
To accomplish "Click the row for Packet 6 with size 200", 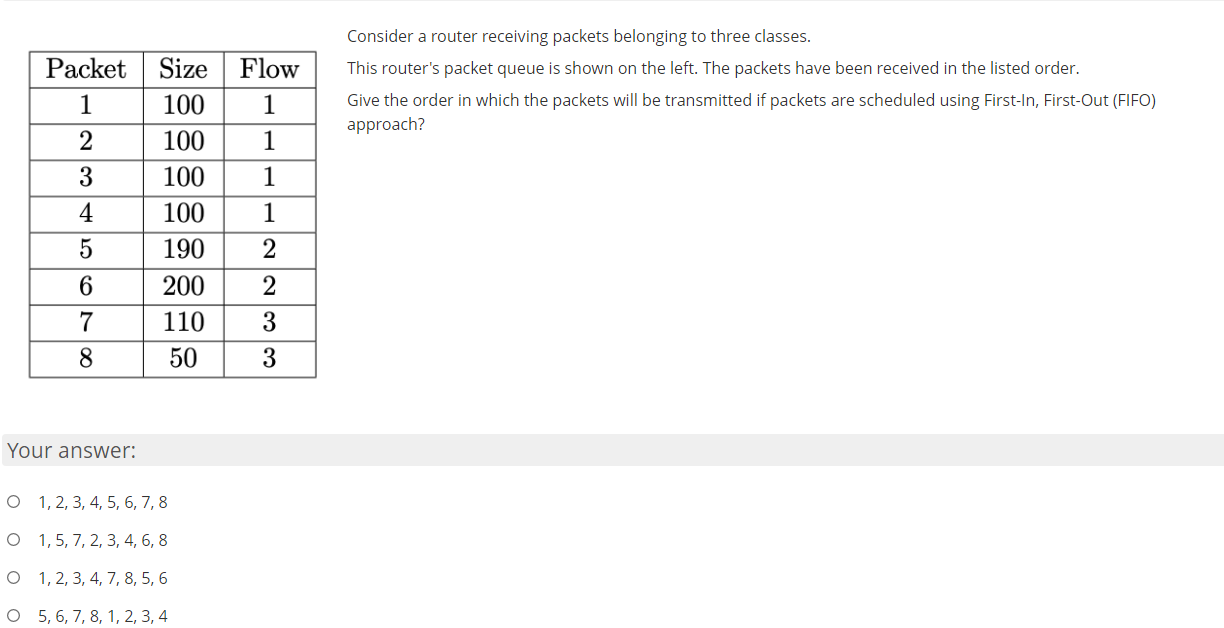I will click(170, 286).
